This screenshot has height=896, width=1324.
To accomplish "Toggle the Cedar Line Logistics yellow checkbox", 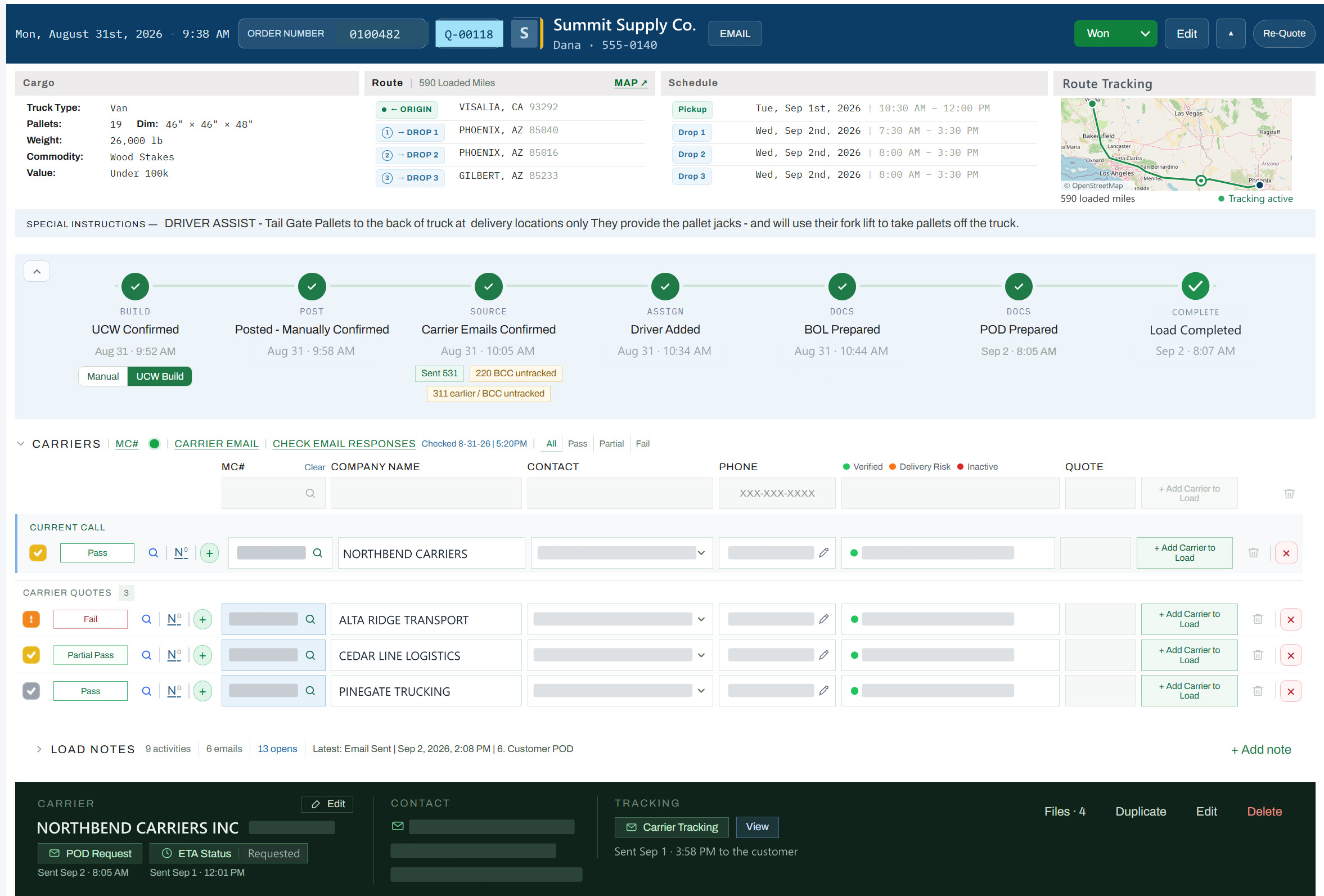I will (31, 655).
